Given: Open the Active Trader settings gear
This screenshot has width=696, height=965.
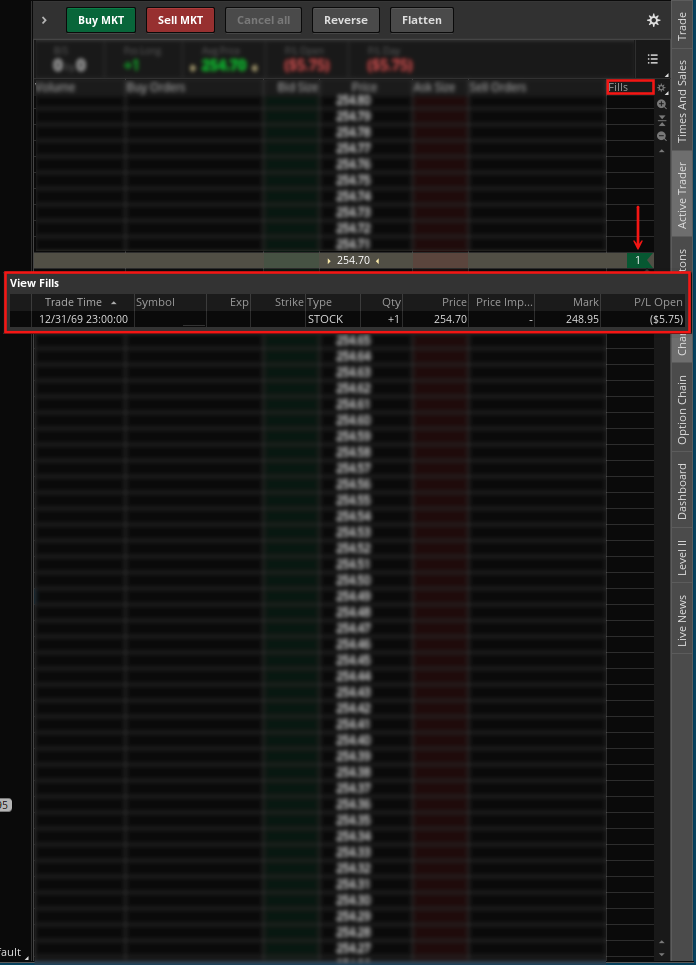Looking at the screenshot, I should point(653,20).
